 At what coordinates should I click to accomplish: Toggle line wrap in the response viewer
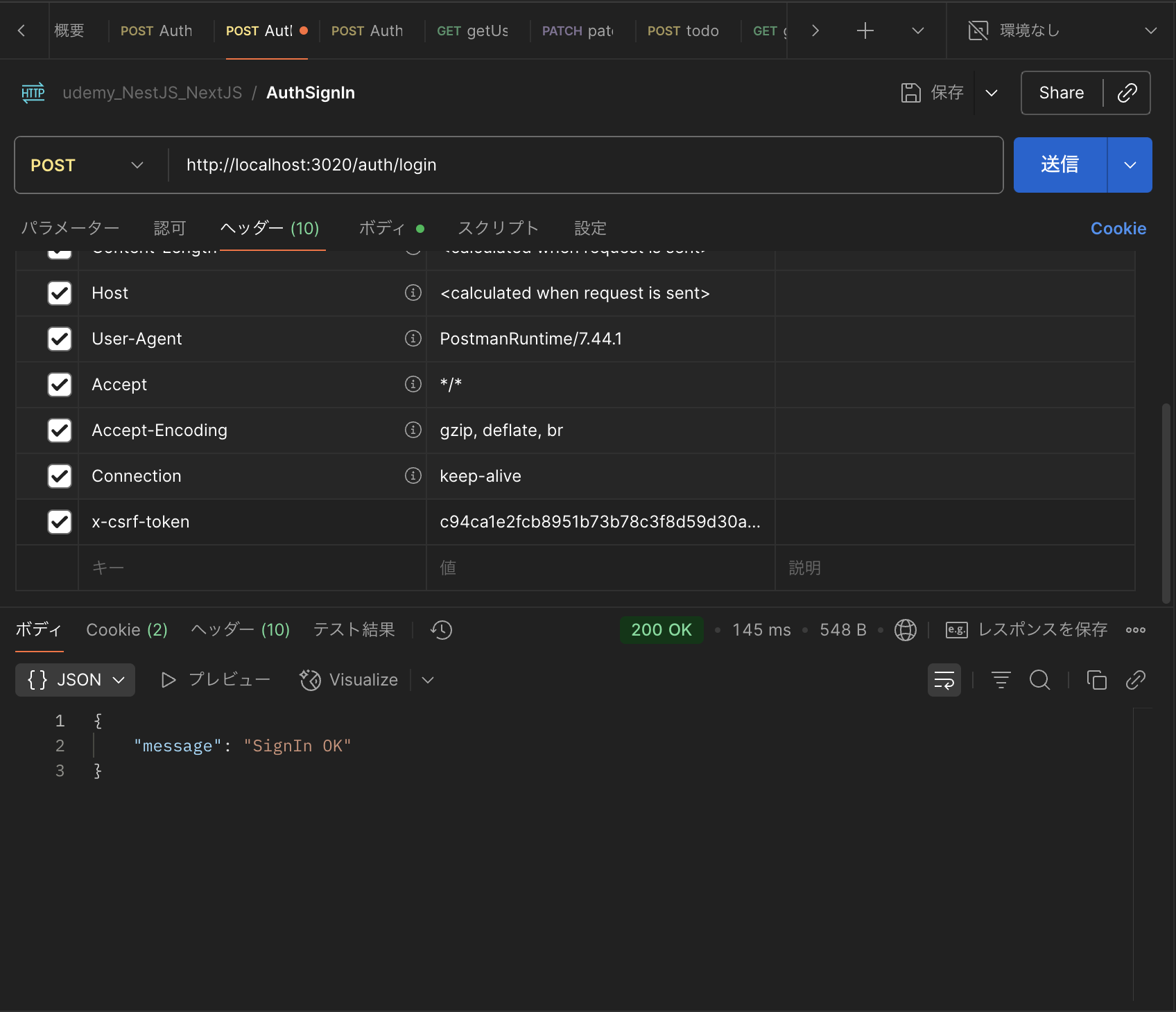[944, 680]
